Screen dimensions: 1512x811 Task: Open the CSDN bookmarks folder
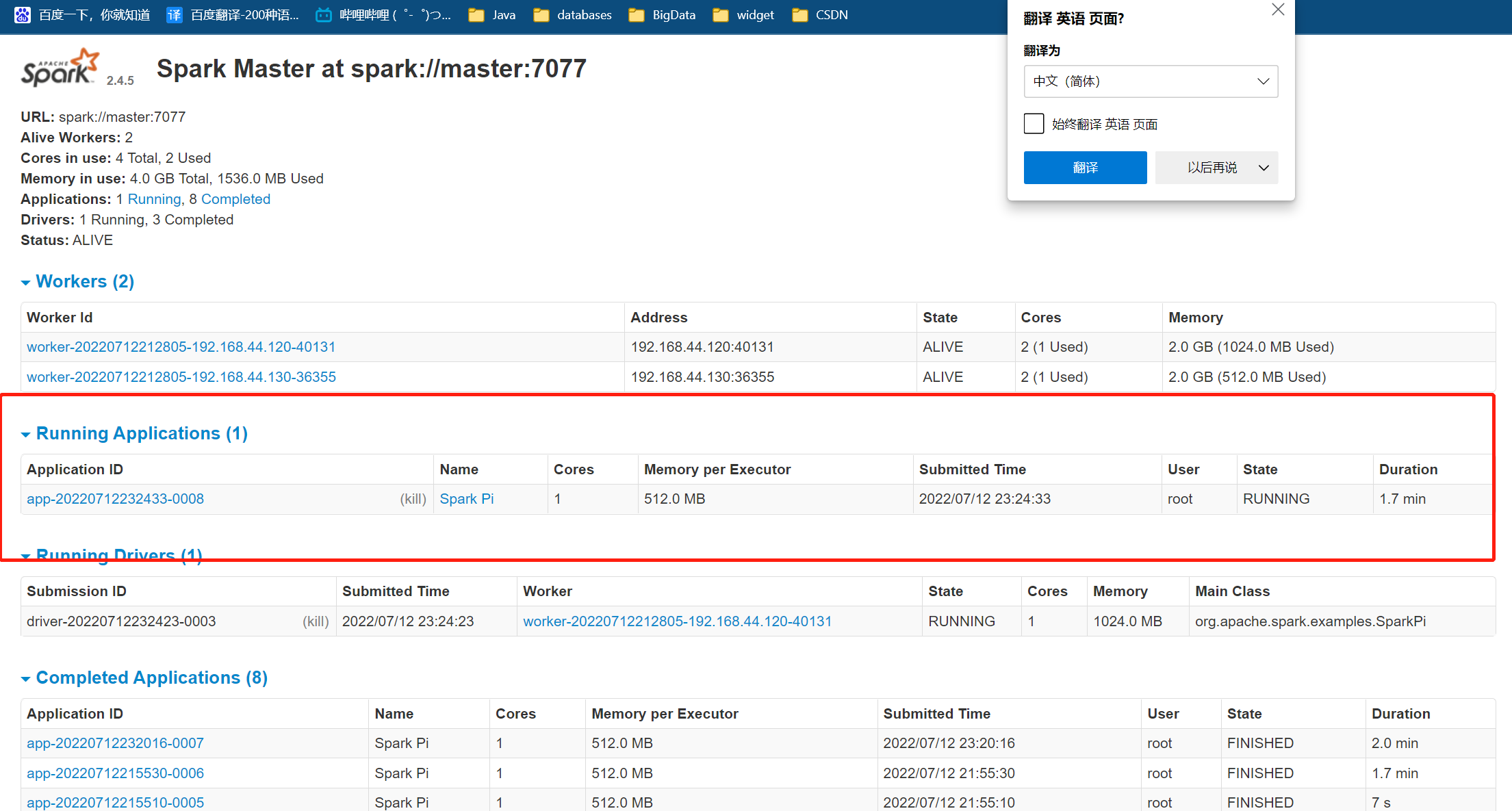click(819, 15)
